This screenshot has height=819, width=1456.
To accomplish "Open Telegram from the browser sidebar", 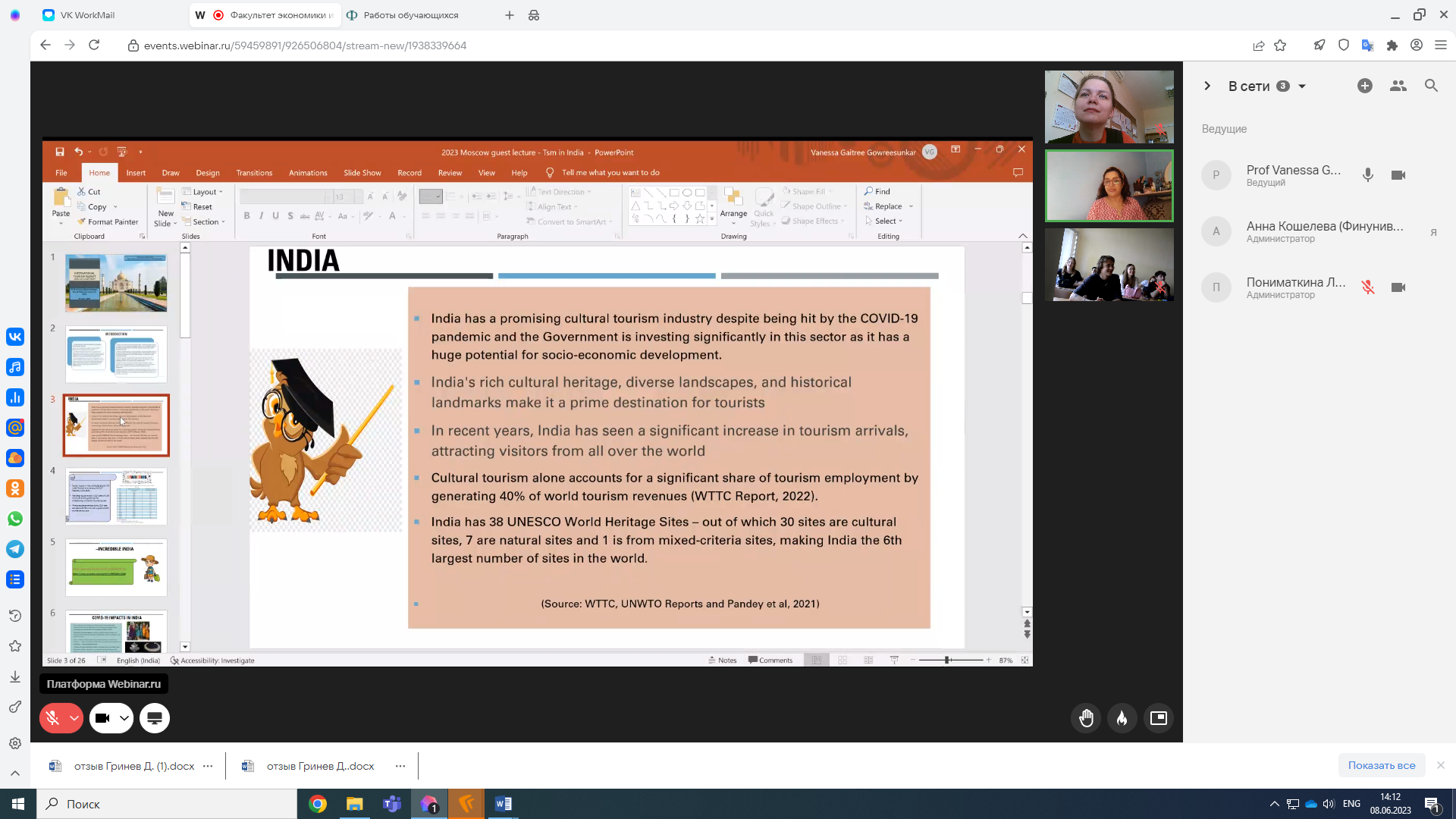I will (x=15, y=549).
